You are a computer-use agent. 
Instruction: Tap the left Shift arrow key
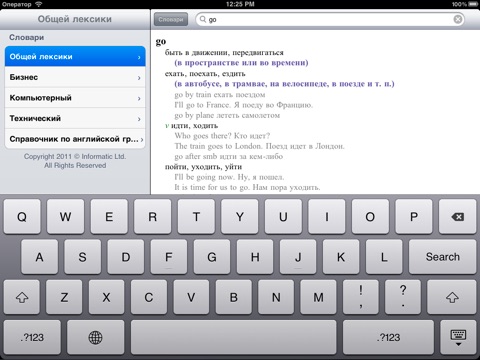tap(22, 297)
